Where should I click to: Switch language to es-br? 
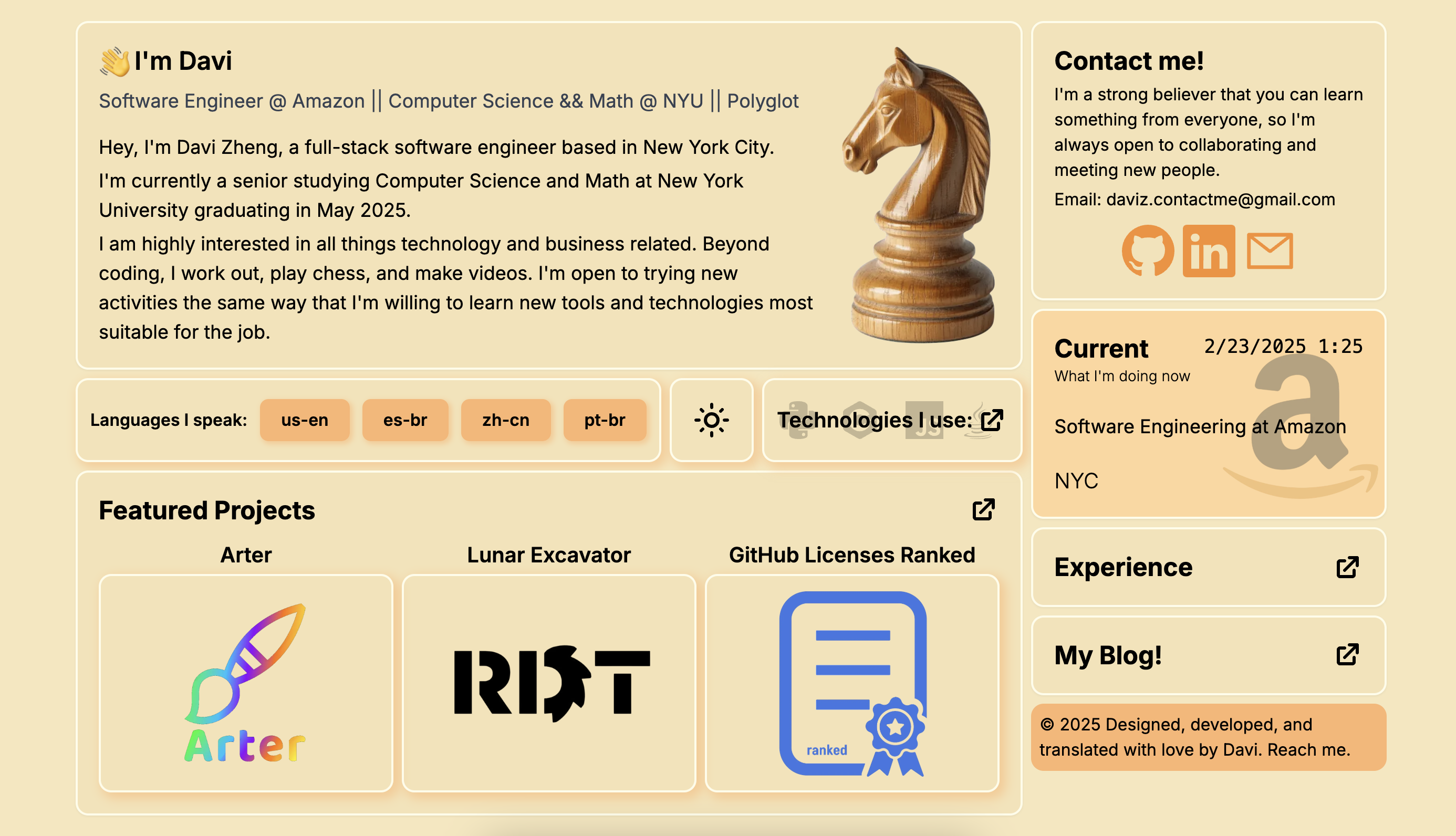pos(405,420)
